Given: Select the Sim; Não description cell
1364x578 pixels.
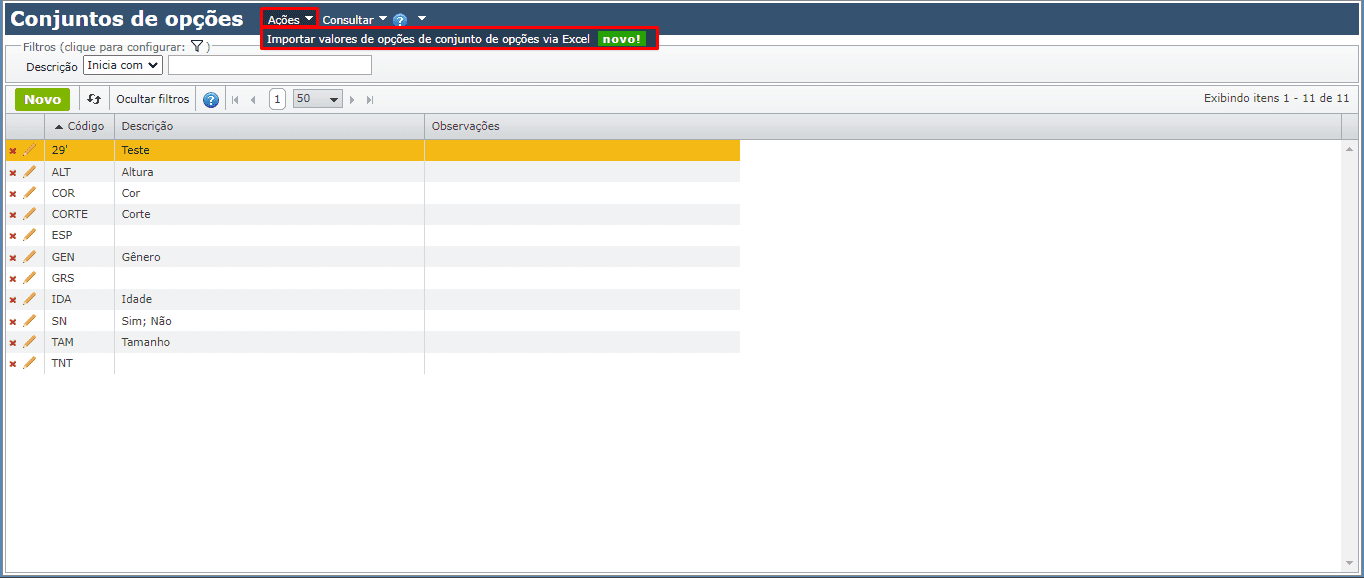Looking at the screenshot, I should point(269,321).
